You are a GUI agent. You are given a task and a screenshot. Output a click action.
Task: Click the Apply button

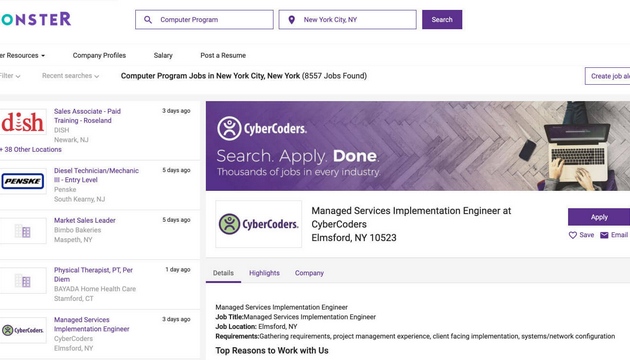599,217
